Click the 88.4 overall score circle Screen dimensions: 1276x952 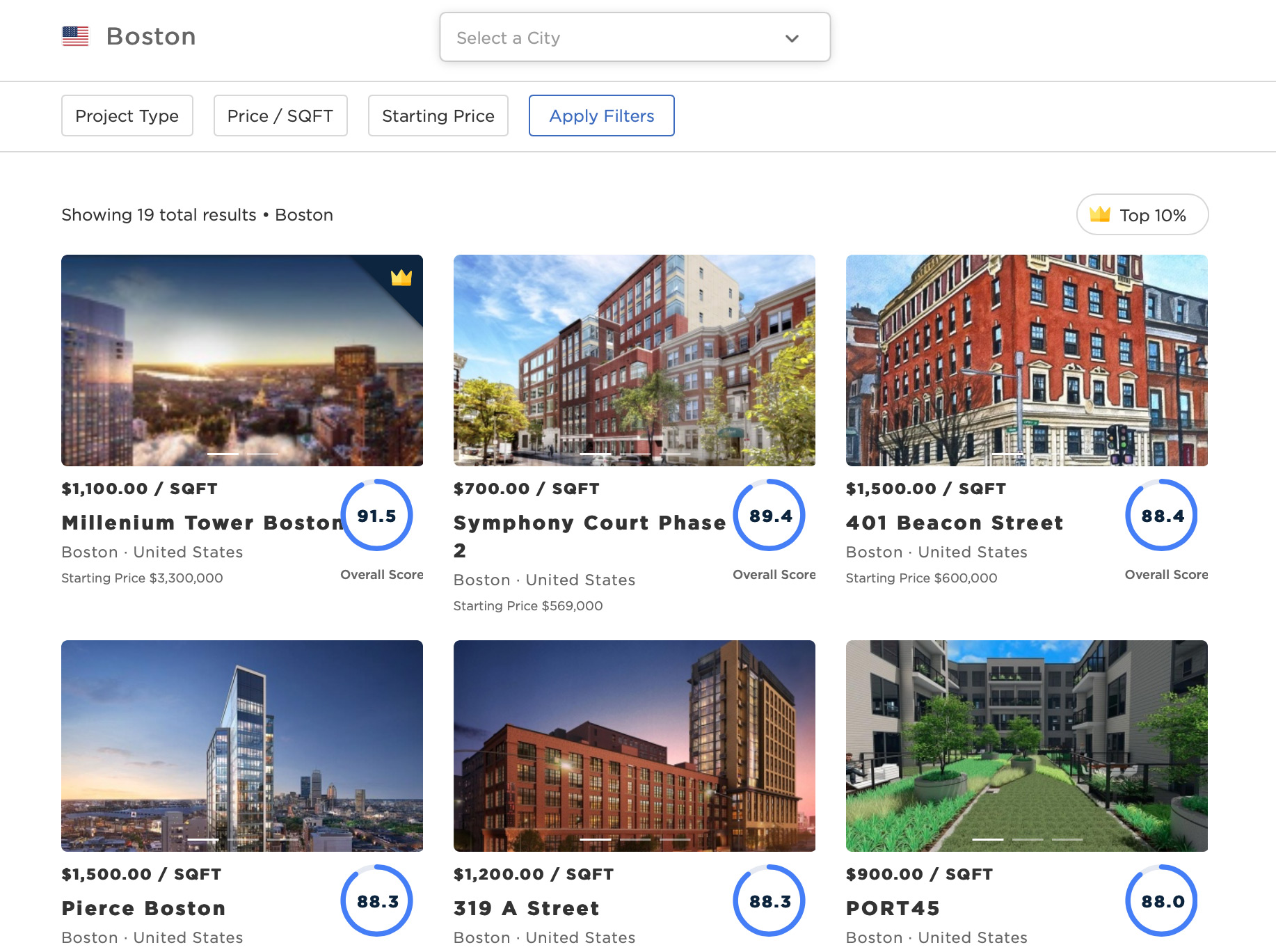coord(1162,516)
